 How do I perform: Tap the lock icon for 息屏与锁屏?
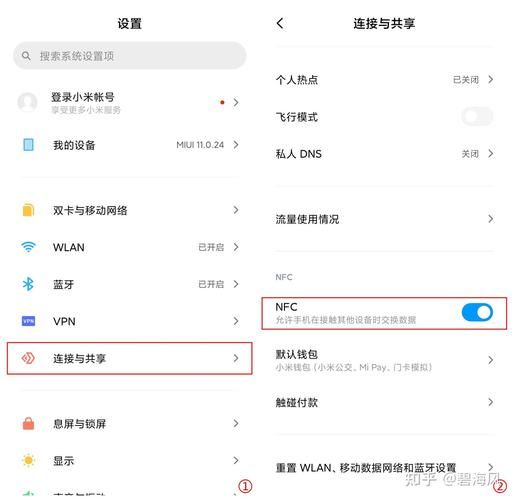coord(28,424)
